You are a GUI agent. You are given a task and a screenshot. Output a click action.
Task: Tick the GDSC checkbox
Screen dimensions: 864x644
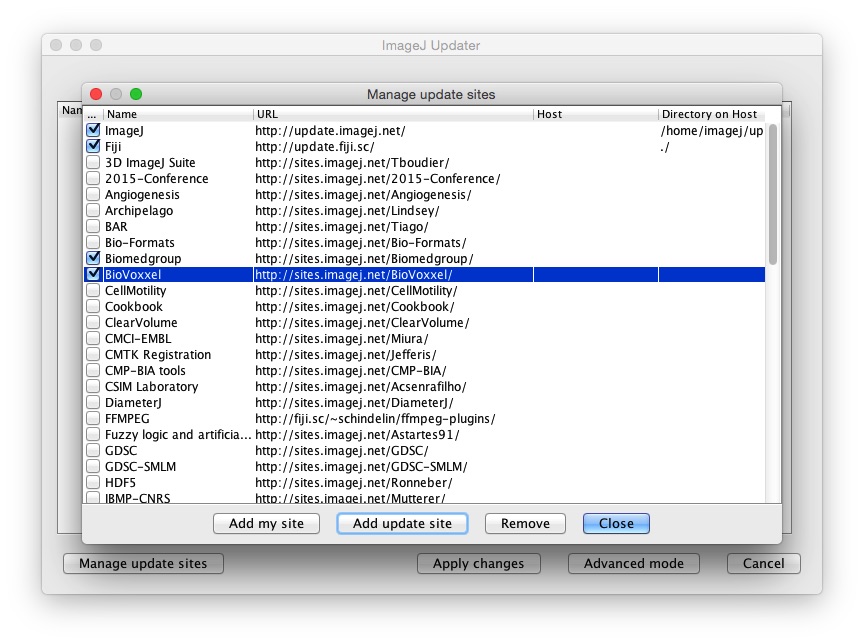[93, 450]
